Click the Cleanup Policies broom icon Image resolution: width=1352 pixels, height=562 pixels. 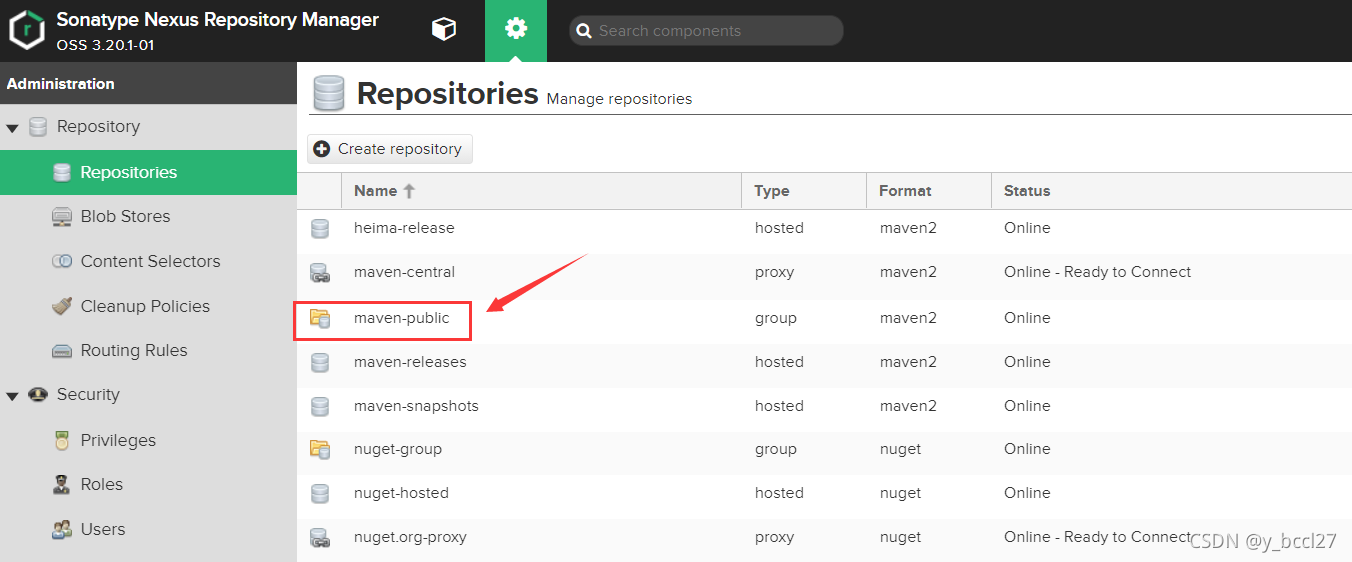(62, 306)
